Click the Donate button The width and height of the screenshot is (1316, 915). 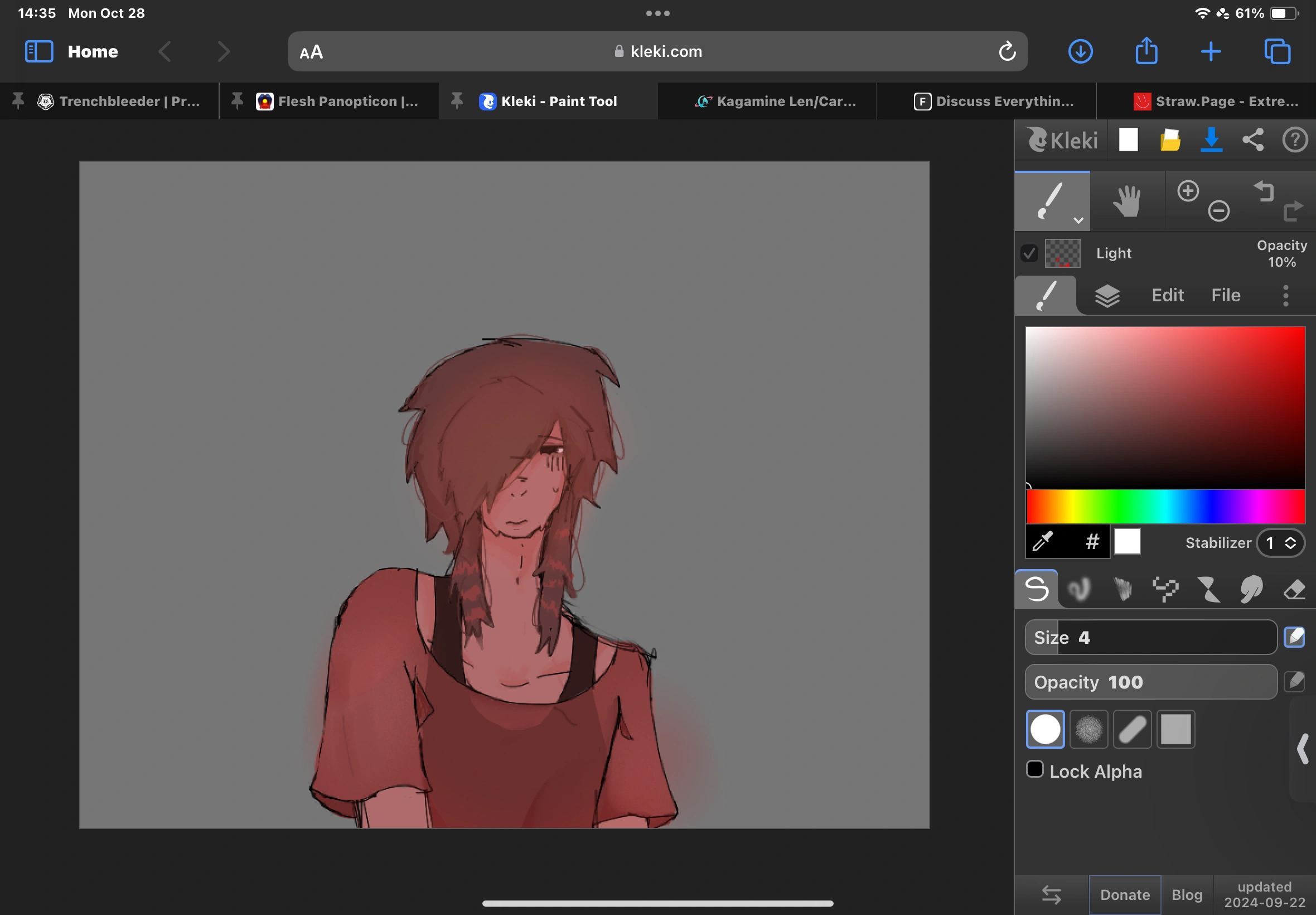pyautogui.click(x=1124, y=894)
